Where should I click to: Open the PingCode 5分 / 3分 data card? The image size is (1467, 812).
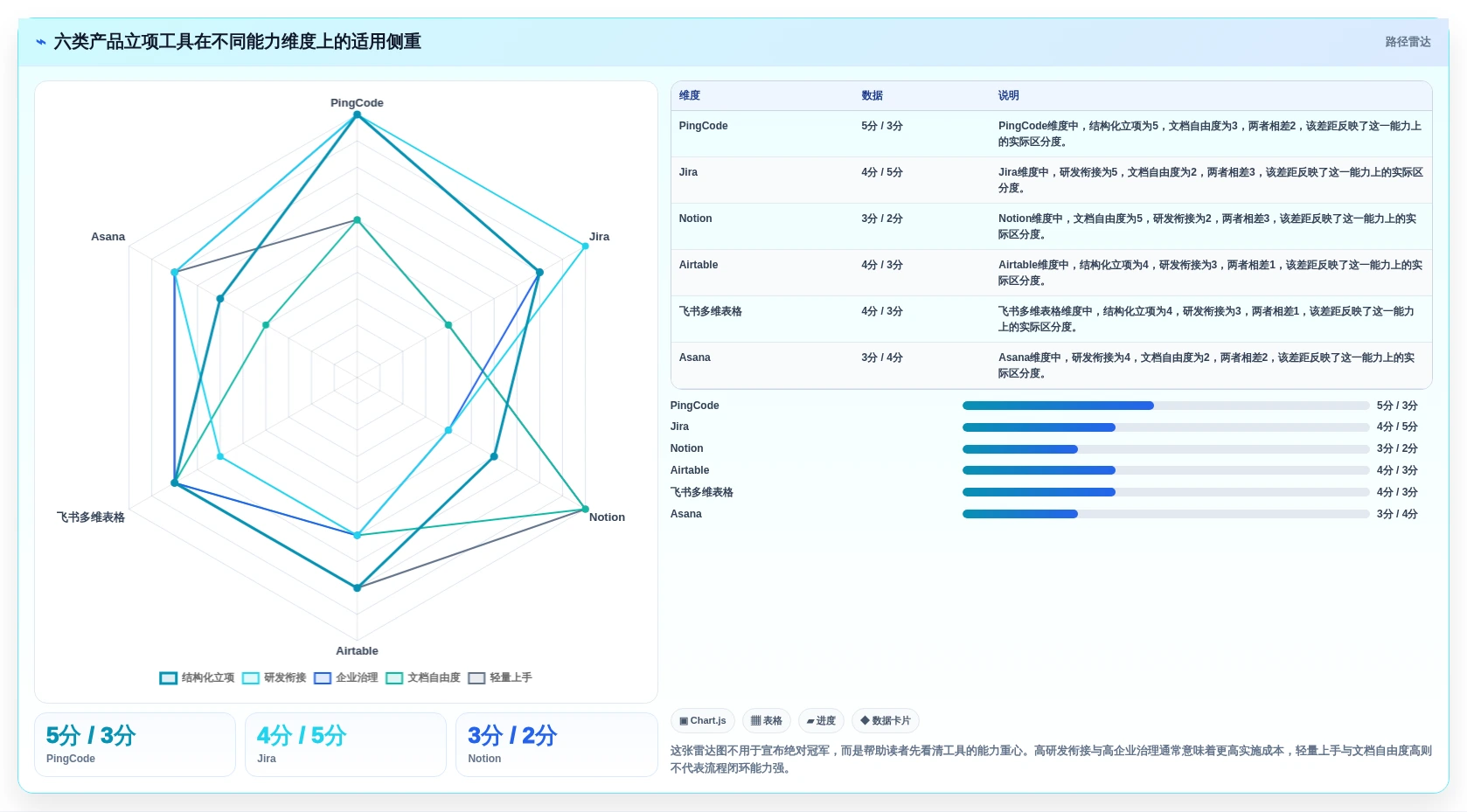point(135,745)
